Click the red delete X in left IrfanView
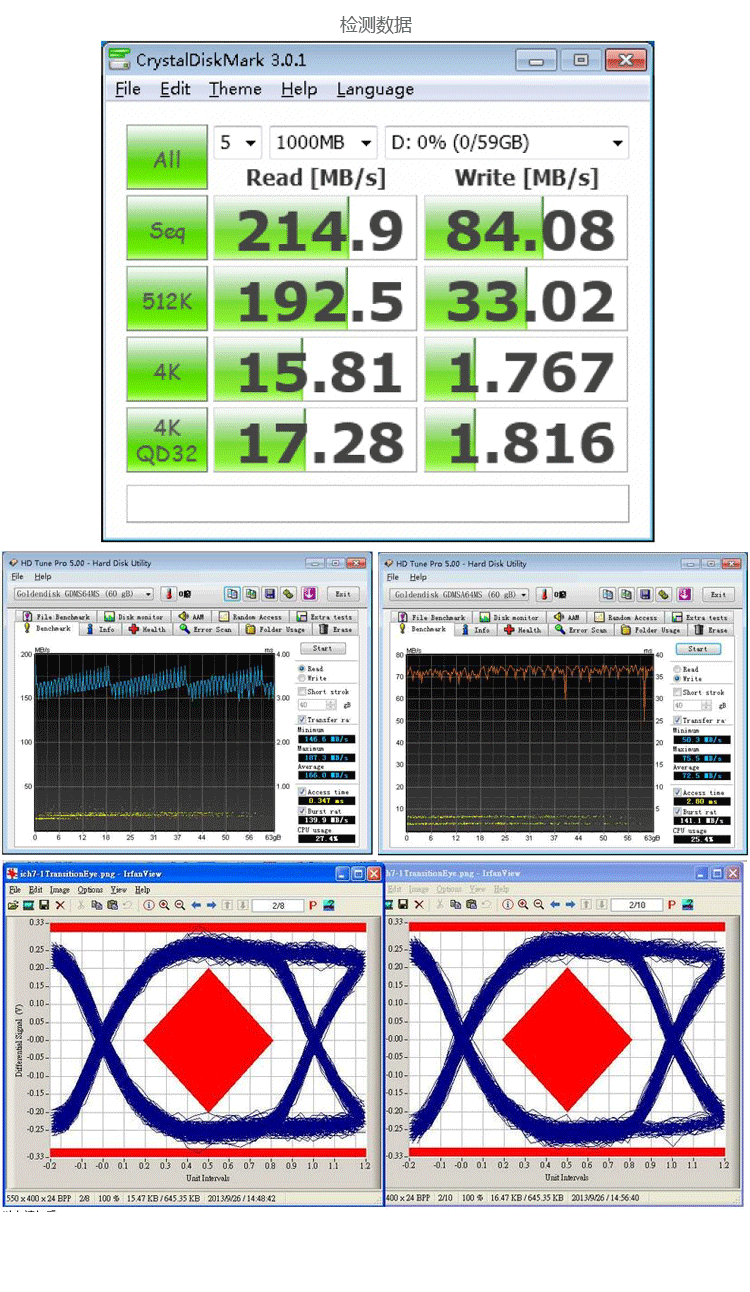 click(60, 905)
